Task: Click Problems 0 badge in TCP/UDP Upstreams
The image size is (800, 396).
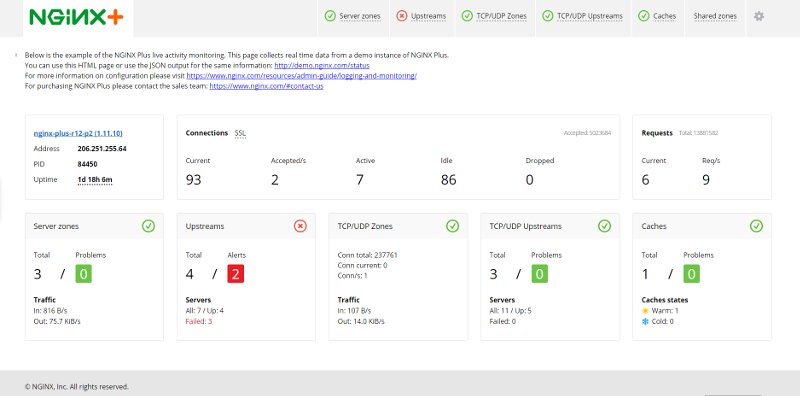Action: (x=540, y=274)
